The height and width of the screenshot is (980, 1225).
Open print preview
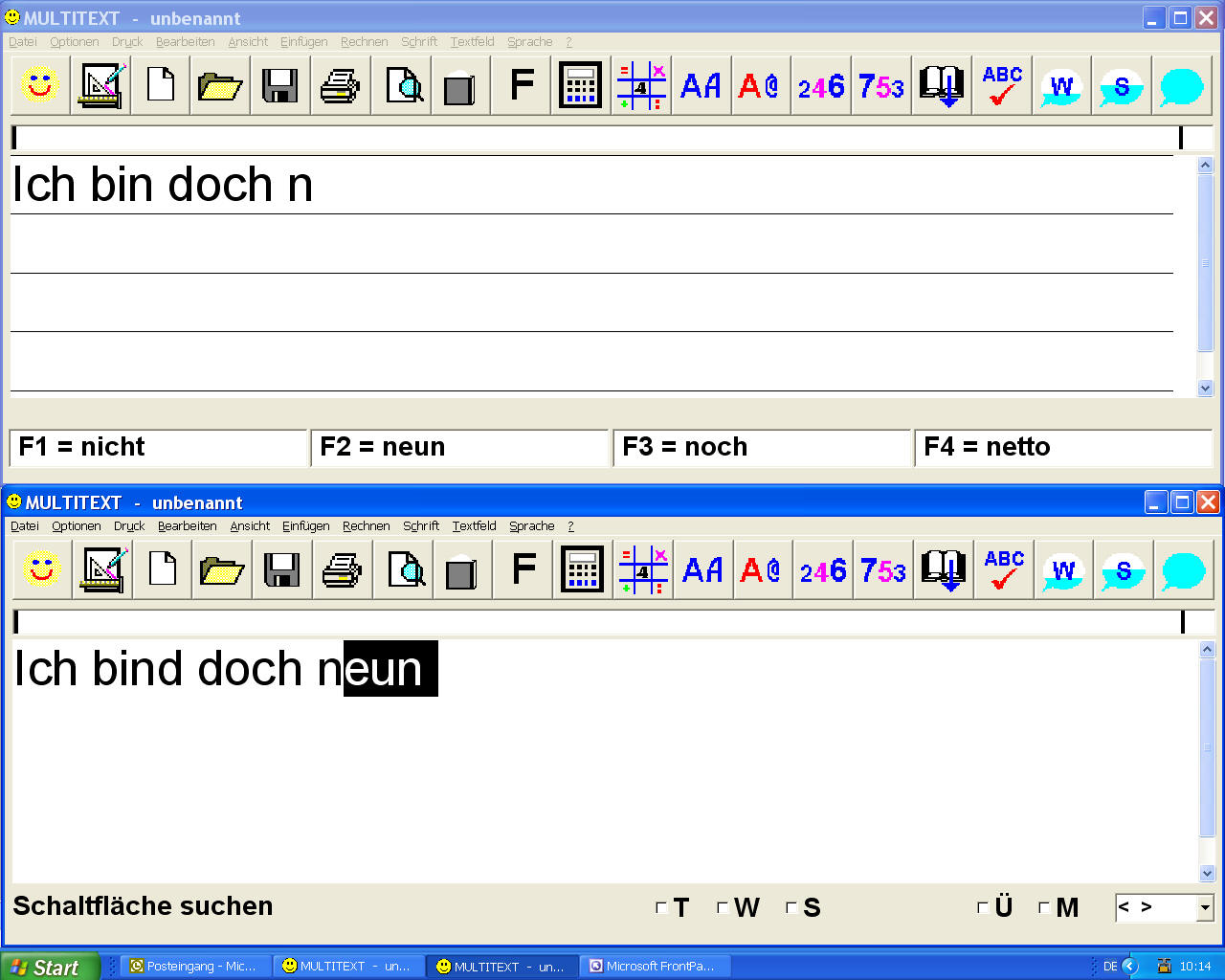[403, 569]
